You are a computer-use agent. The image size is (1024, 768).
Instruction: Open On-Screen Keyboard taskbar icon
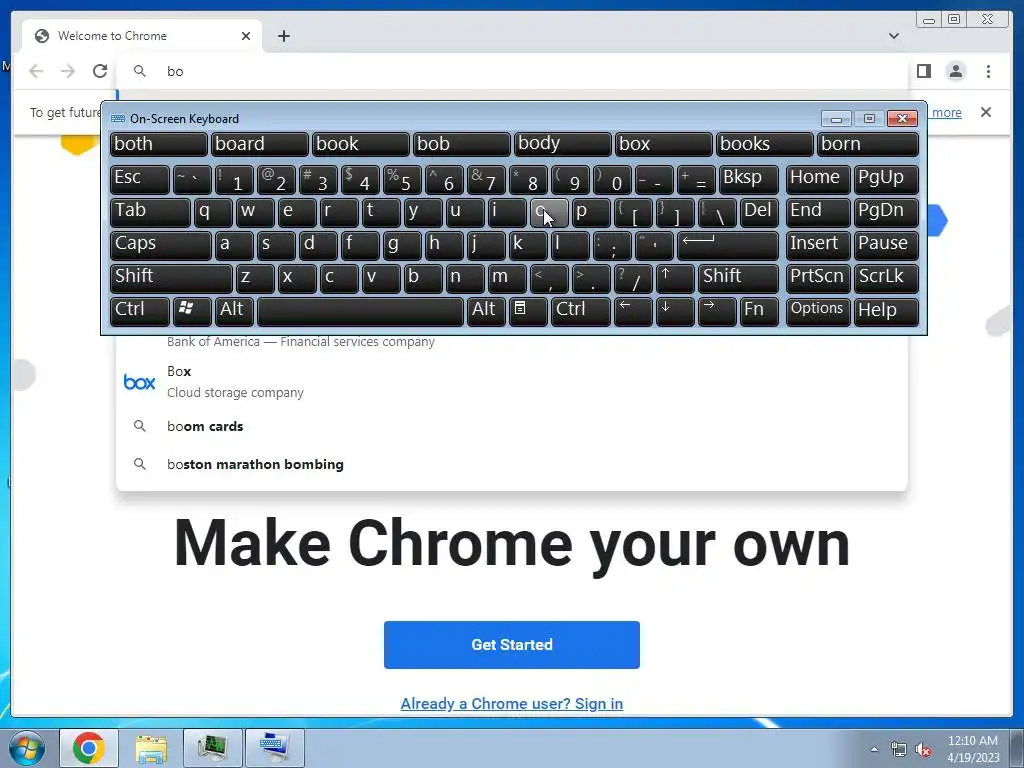click(x=275, y=748)
